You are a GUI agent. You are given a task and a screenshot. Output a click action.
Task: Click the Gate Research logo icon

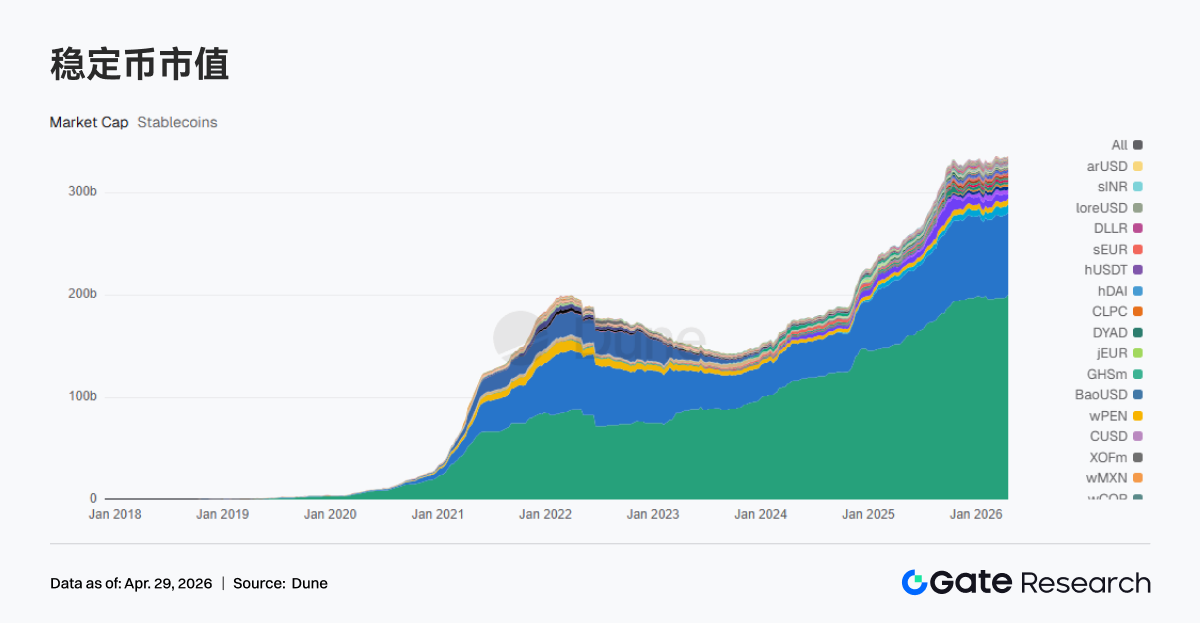click(915, 583)
